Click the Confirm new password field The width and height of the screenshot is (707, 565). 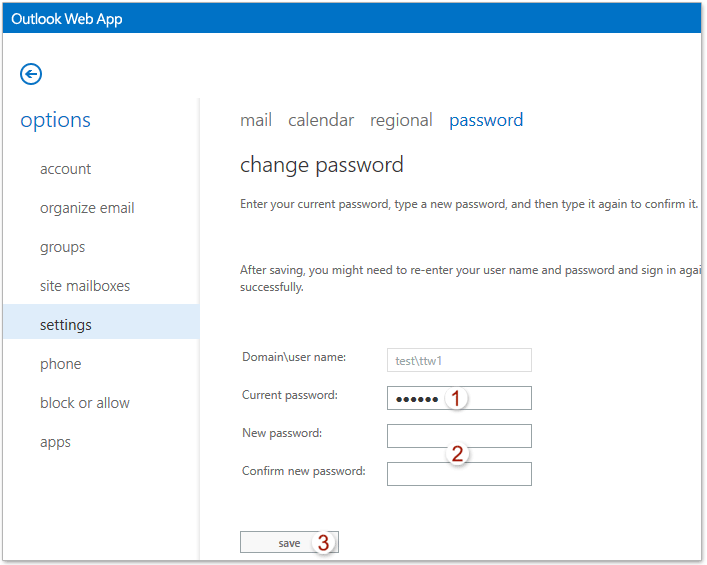pos(459,474)
